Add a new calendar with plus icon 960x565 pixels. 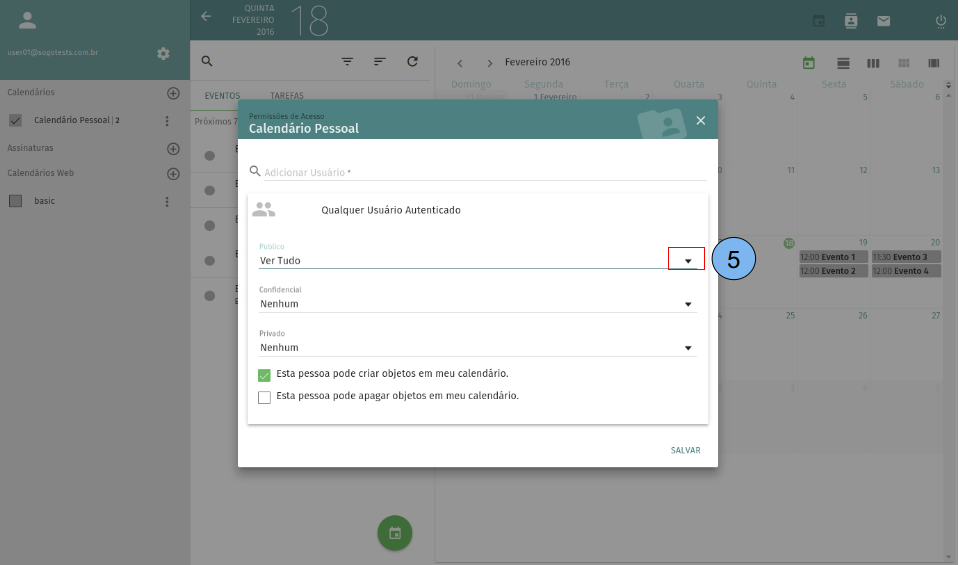pyautogui.click(x=172, y=93)
